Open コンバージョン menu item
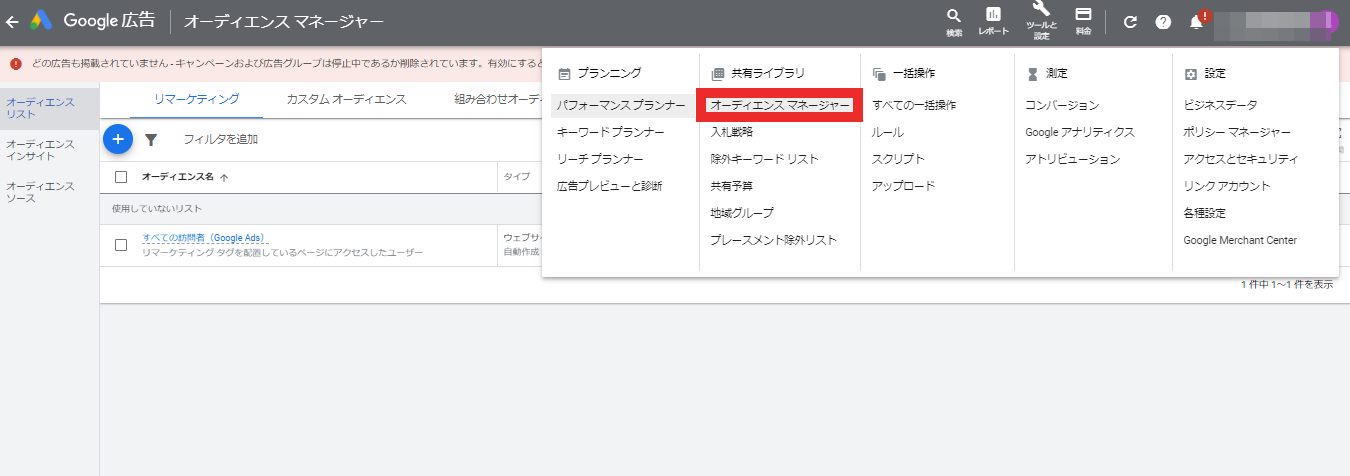Screen dimensions: 1350x476 (x=1062, y=105)
